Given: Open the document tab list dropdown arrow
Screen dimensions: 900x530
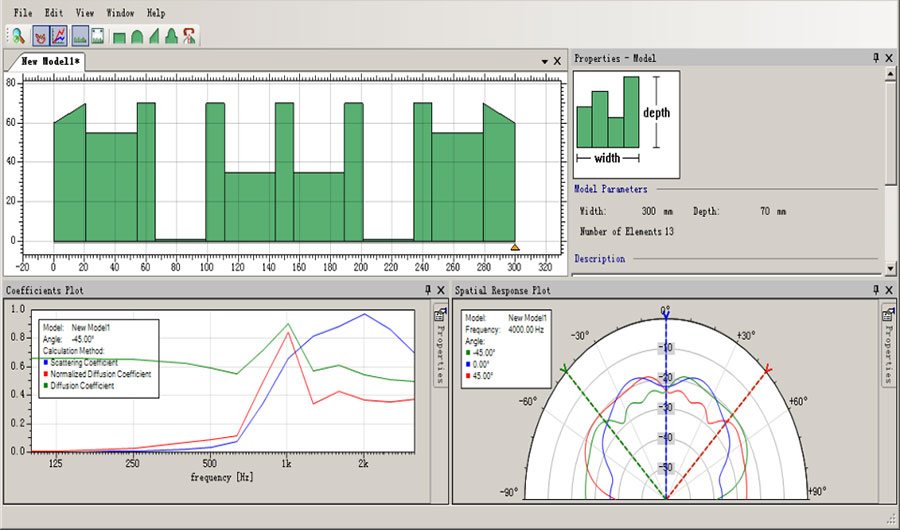Looking at the screenshot, I should click(x=544, y=62).
